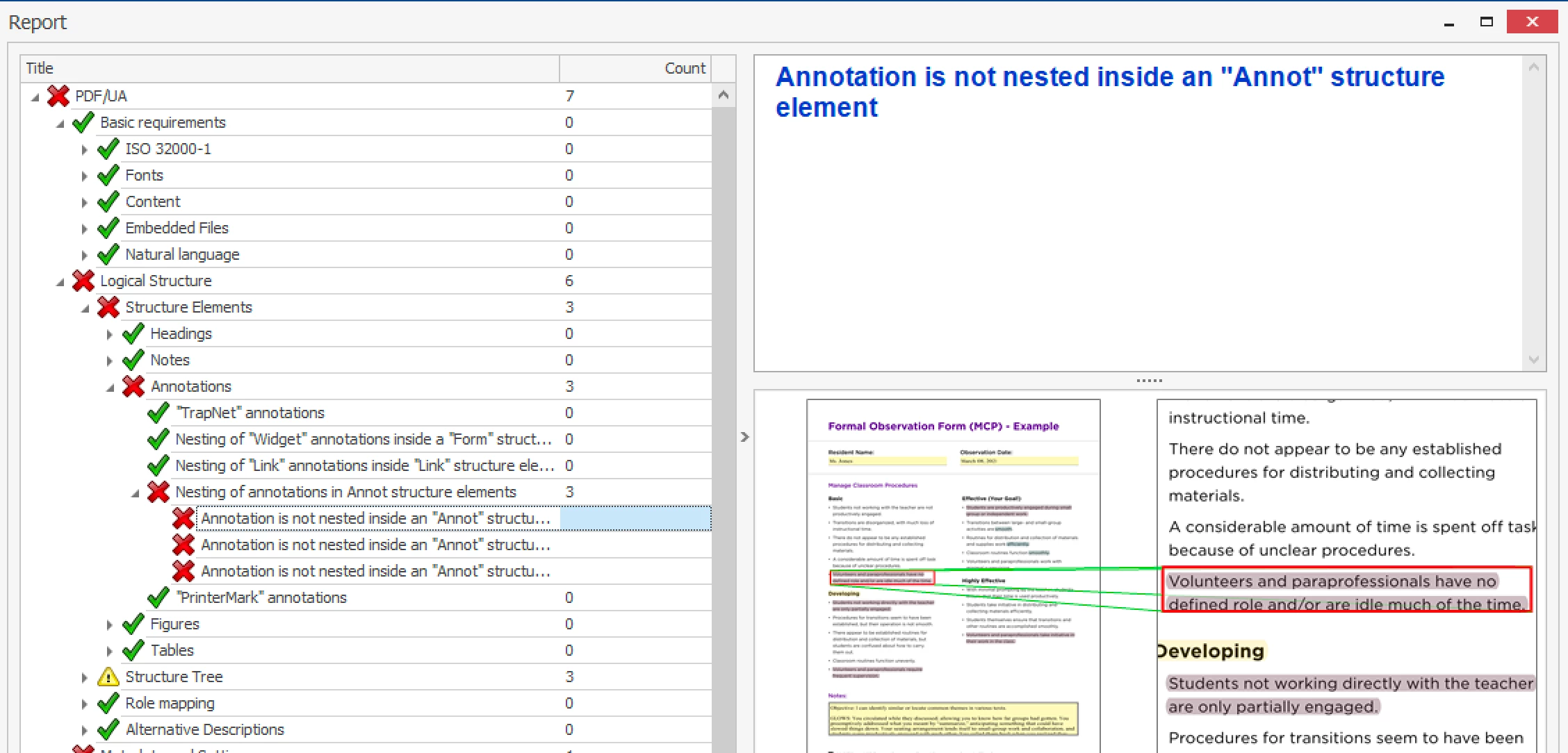Image resolution: width=1568 pixels, height=753 pixels.
Task: Expand the Role mapping node
Action: 84,704
